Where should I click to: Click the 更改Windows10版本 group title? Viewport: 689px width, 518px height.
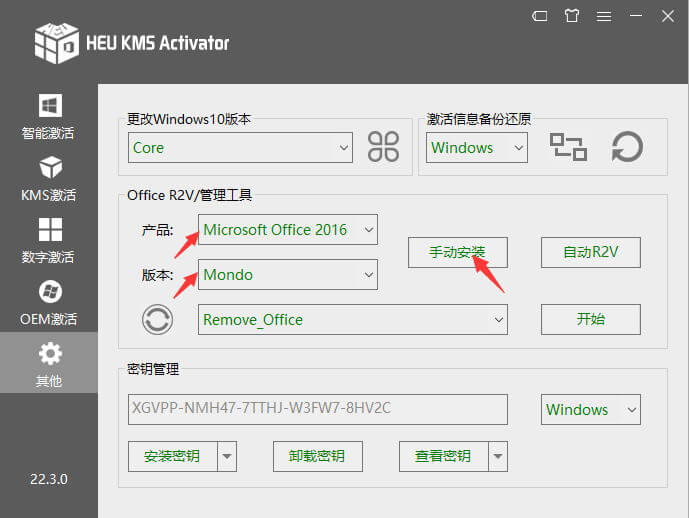click(189, 119)
